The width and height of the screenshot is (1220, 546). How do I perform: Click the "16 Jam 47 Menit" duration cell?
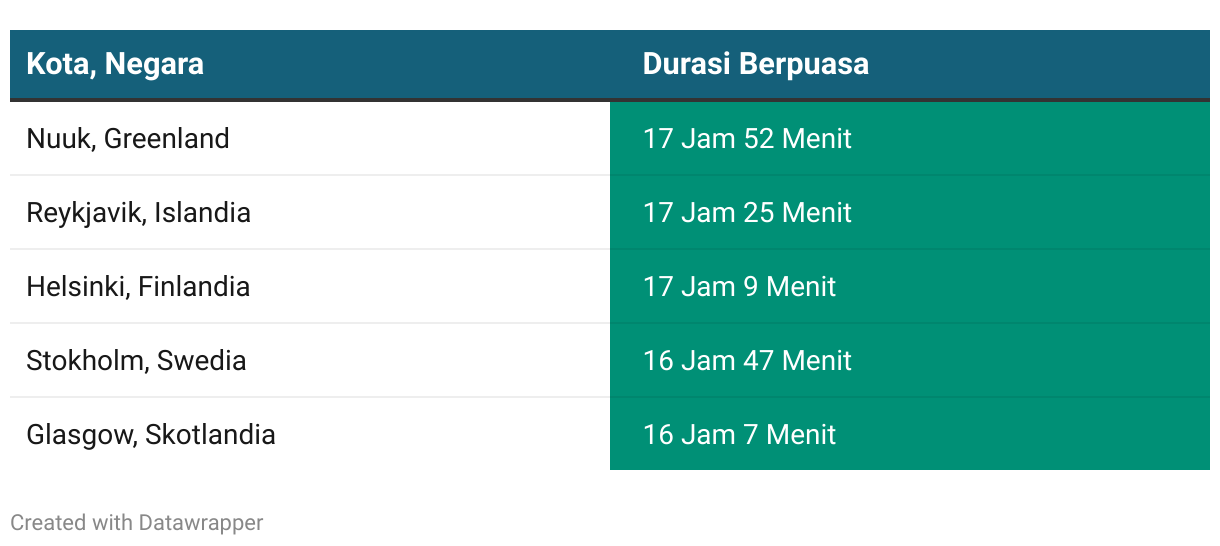(x=910, y=360)
